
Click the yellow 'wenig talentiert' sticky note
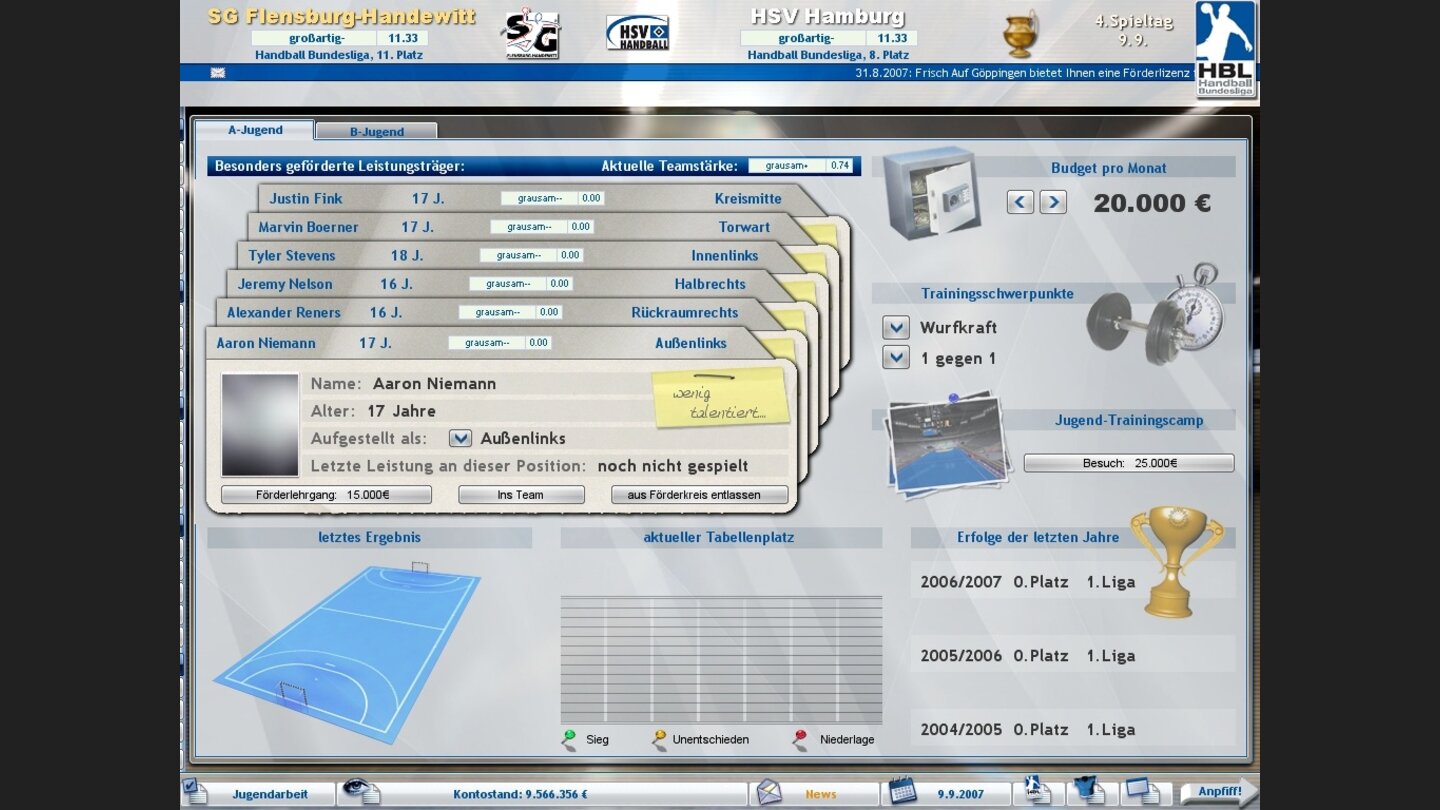coord(720,398)
